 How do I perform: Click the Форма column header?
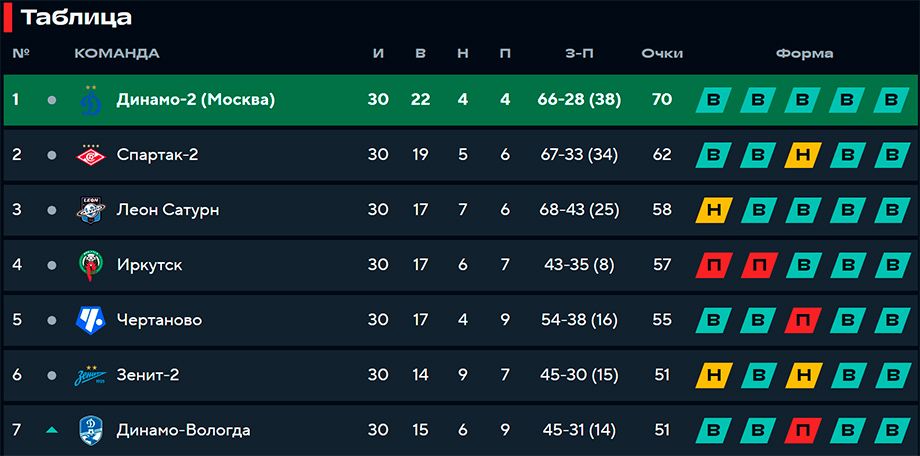click(804, 53)
